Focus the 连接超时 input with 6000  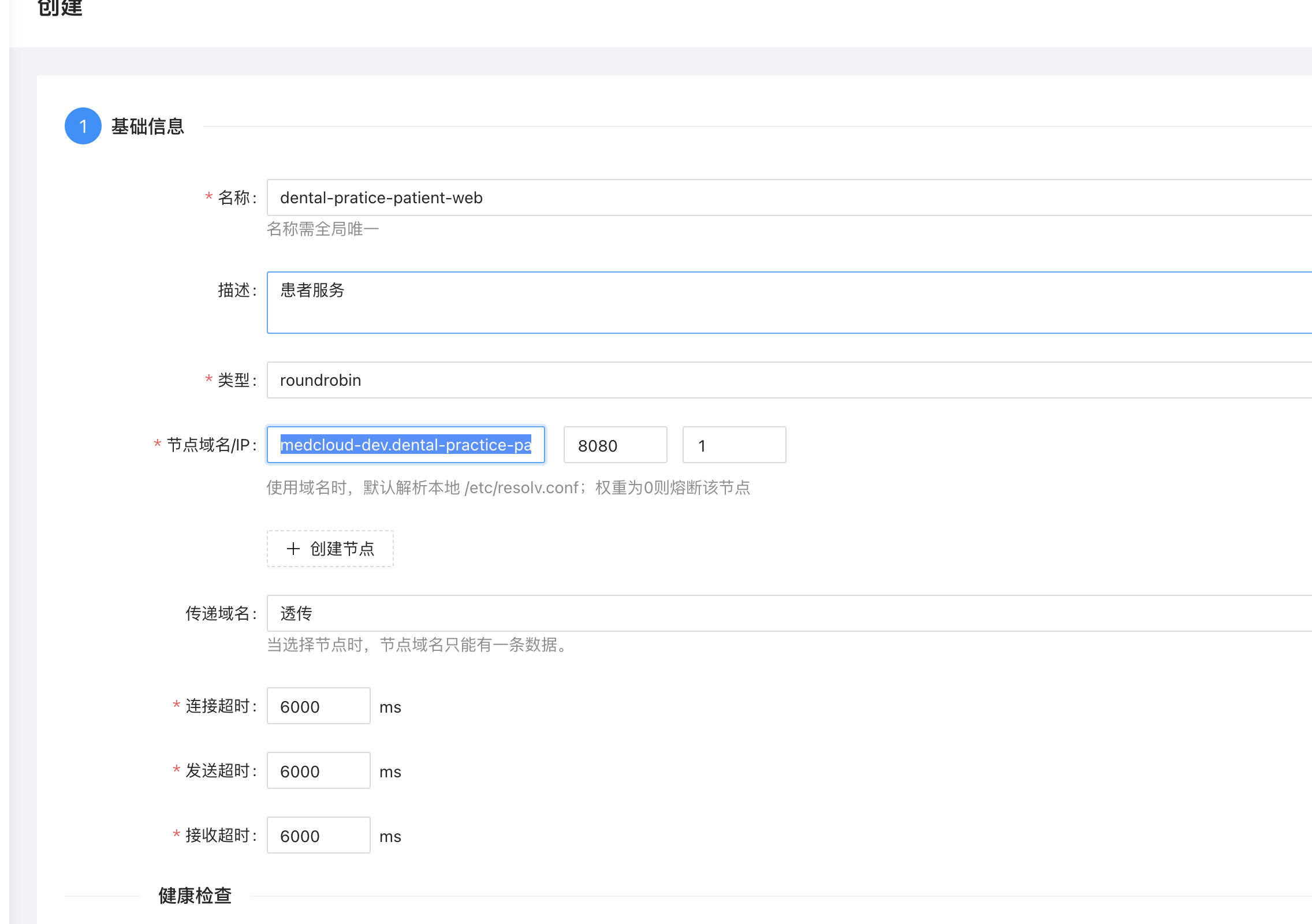point(318,706)
